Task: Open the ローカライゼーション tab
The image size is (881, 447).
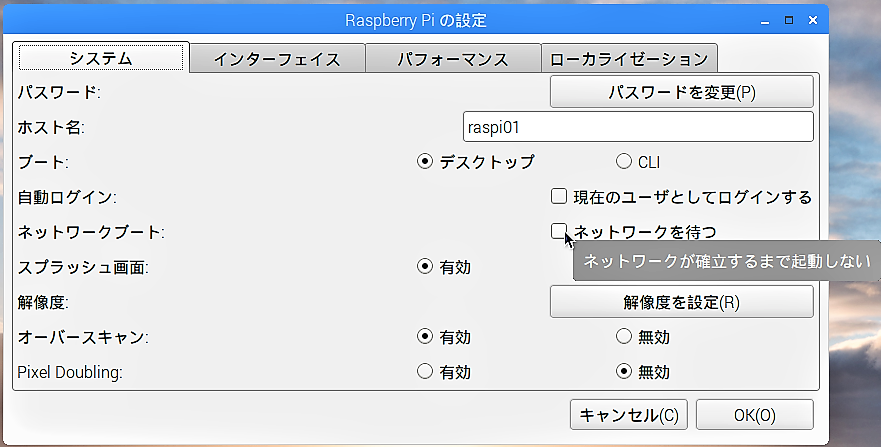Action: click(x=629, y=59)
